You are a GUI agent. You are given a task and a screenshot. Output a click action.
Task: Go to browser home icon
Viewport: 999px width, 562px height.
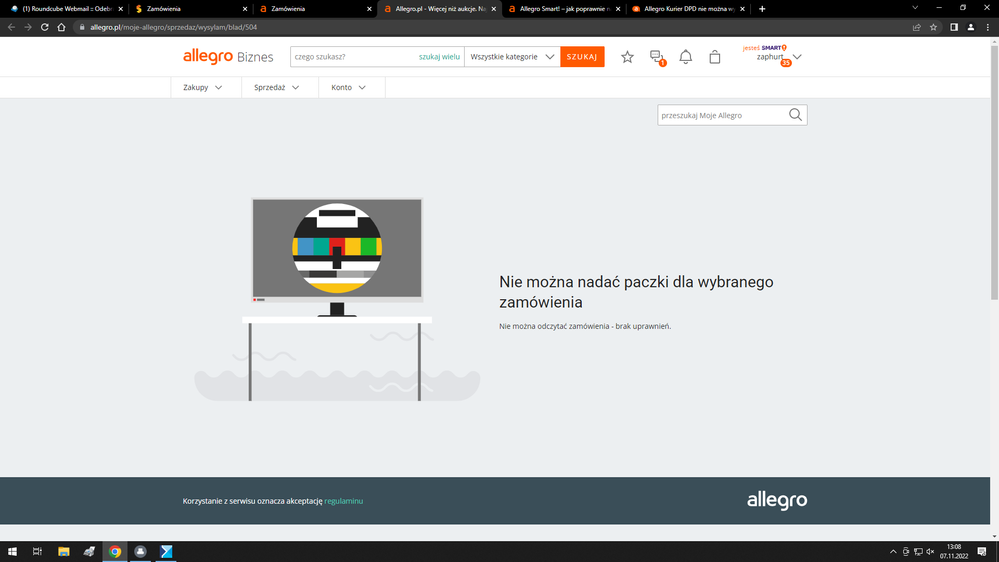pyautogui.click(x=61, y=27)
